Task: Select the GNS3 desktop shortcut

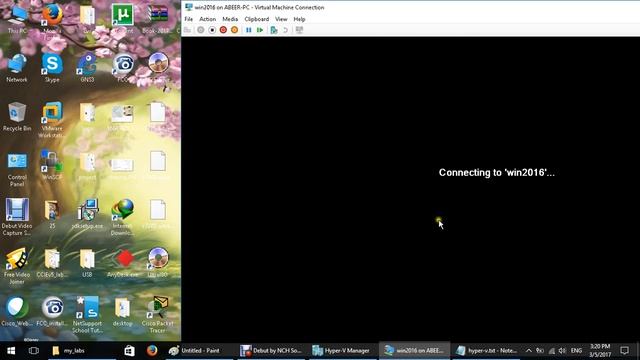Action: coord(87,68)
